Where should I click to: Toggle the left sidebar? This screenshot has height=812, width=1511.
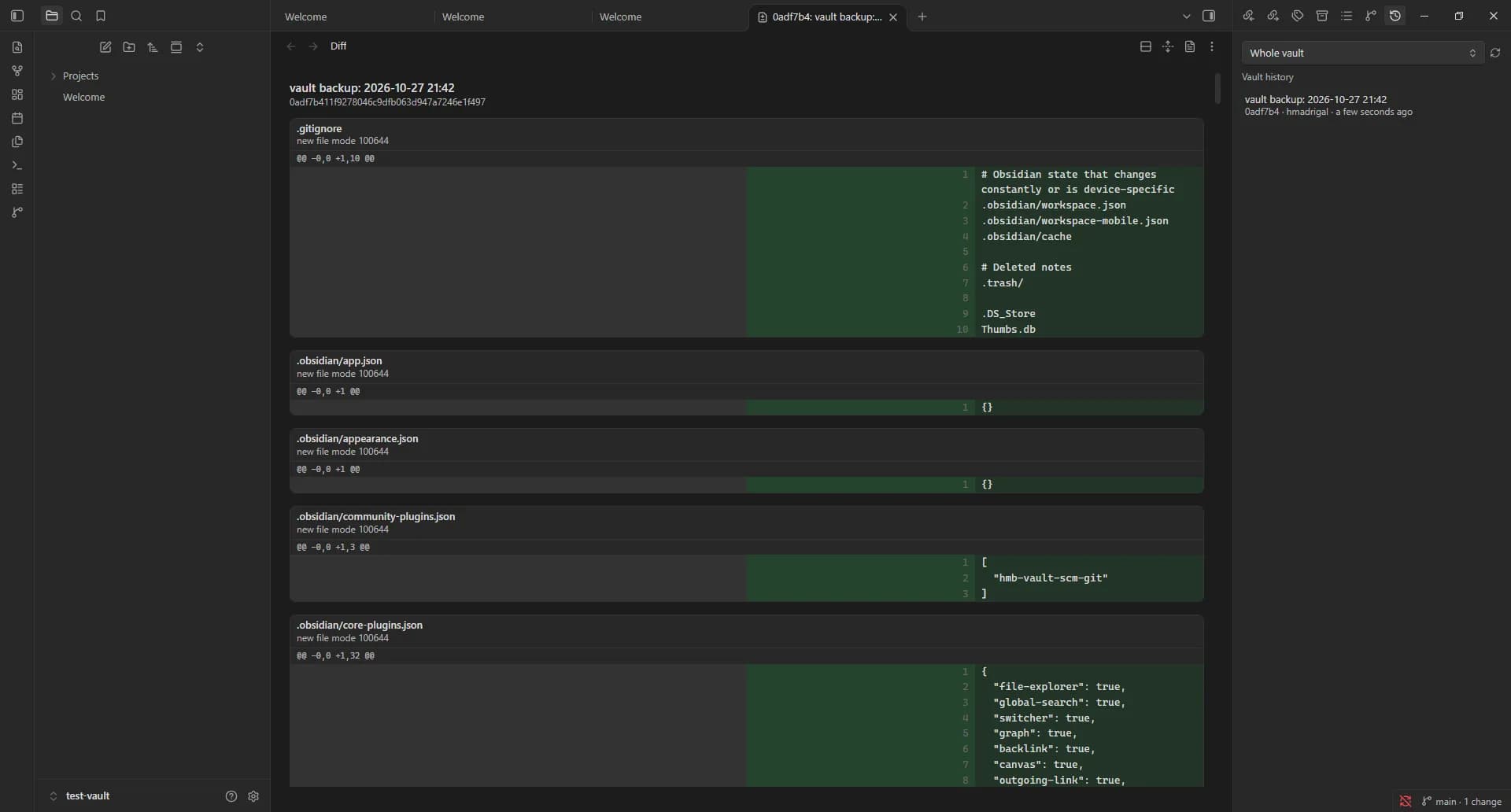[x=17, y=16]
